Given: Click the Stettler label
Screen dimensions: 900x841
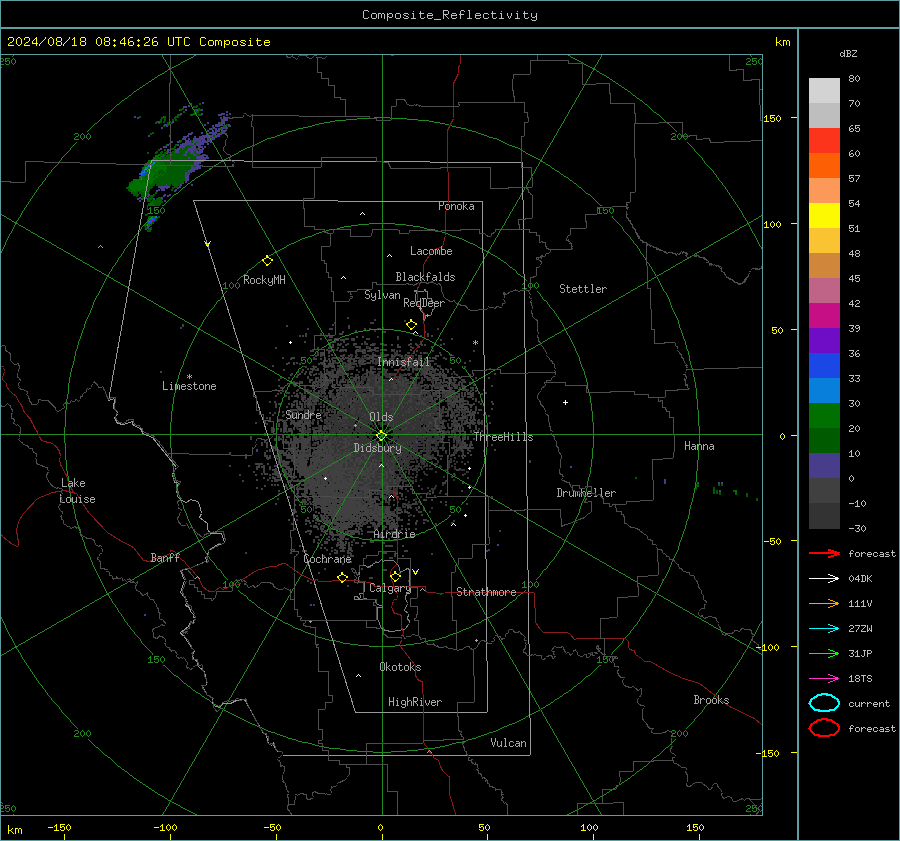Looking at the screenshot, I should click(583, 289).
